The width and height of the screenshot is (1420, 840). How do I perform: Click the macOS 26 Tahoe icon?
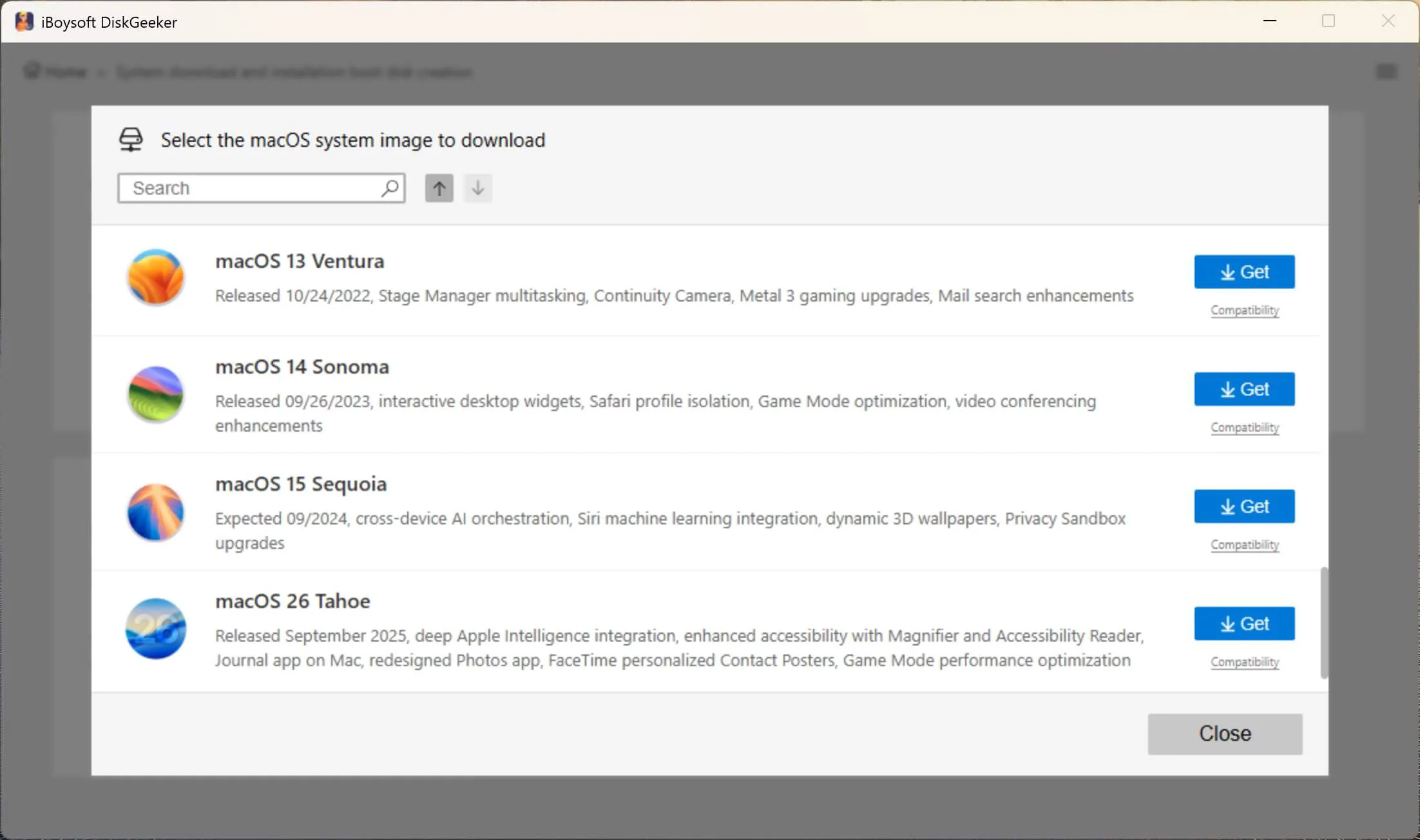(155, 629)
